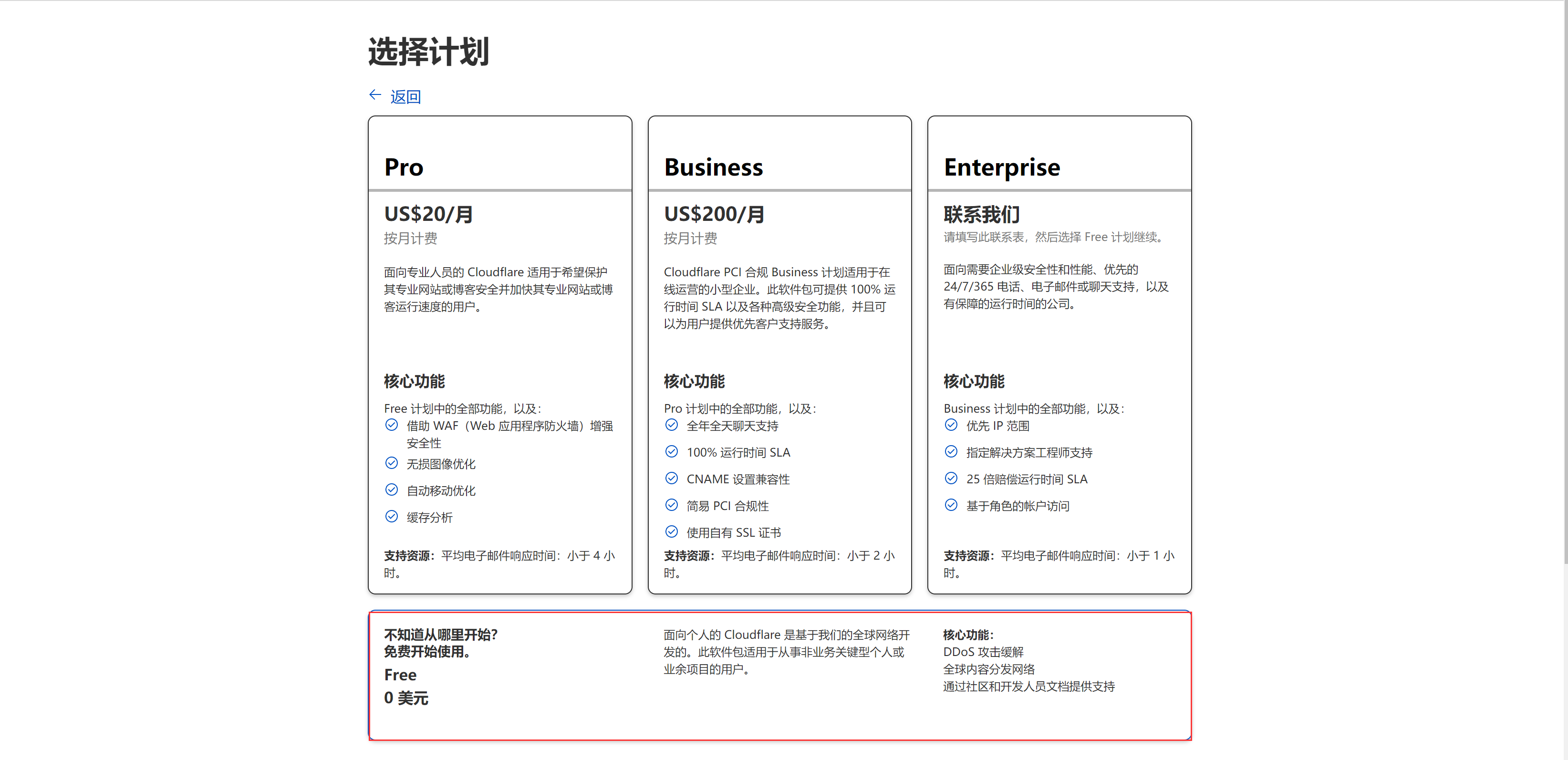
Task: Click checkmark icon beside 100% 运行时间 SLA
Action: (x=671, y=451)
